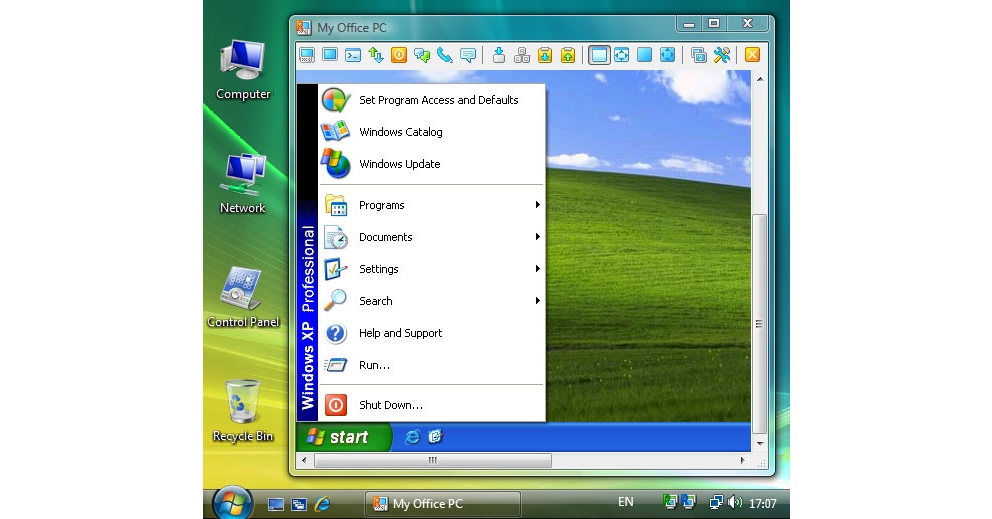
Task: Start voice chat with the phone icon
Action: coord(444,55)
